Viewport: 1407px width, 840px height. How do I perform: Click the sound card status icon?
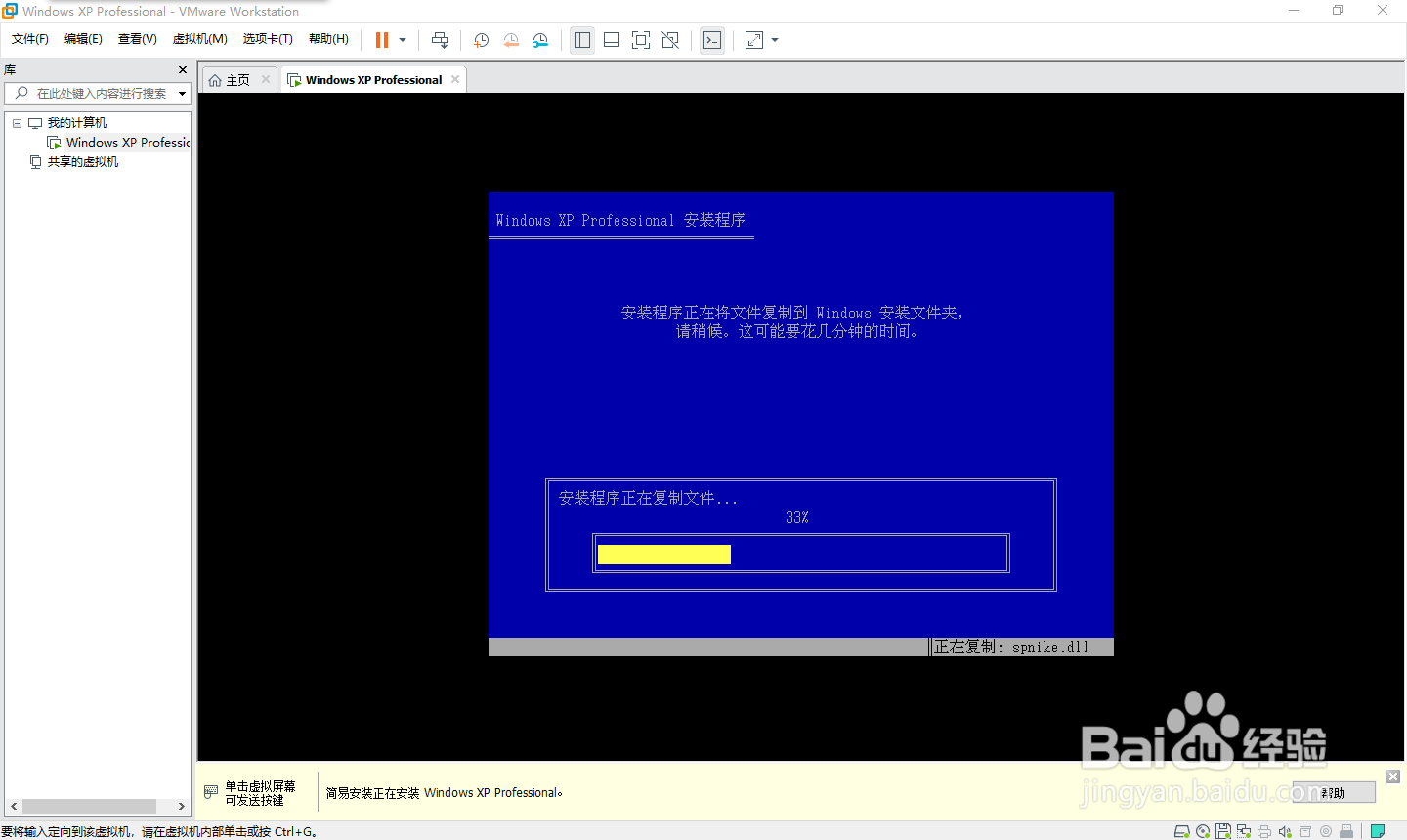pyautogui.click(x=1285, y=832)
